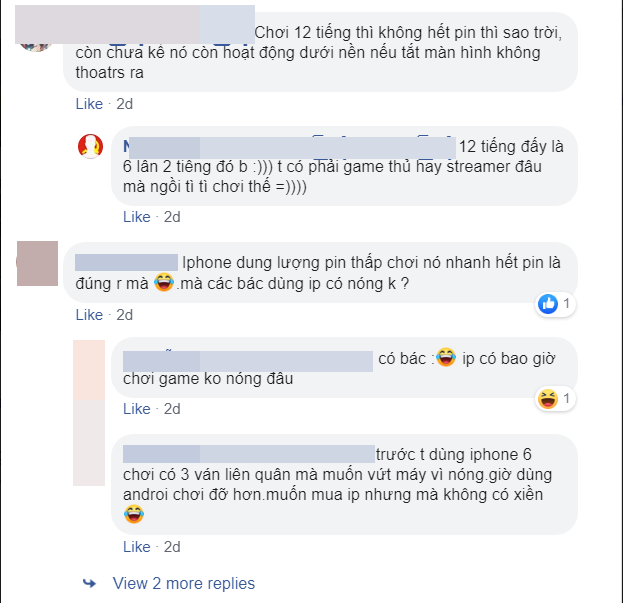This screenshot has width=623, height=603.
Task: Click the crying-laugh emoji after 'có bác'
Action: [446, 357]
